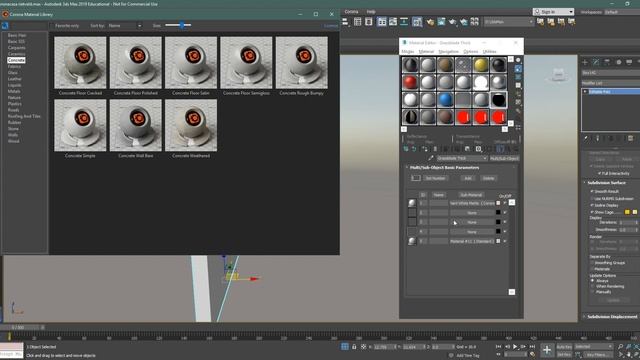This screenshot has width=640, height=360.
Task: Open the Roofing And Tiles category
Action: pos(24,116)
